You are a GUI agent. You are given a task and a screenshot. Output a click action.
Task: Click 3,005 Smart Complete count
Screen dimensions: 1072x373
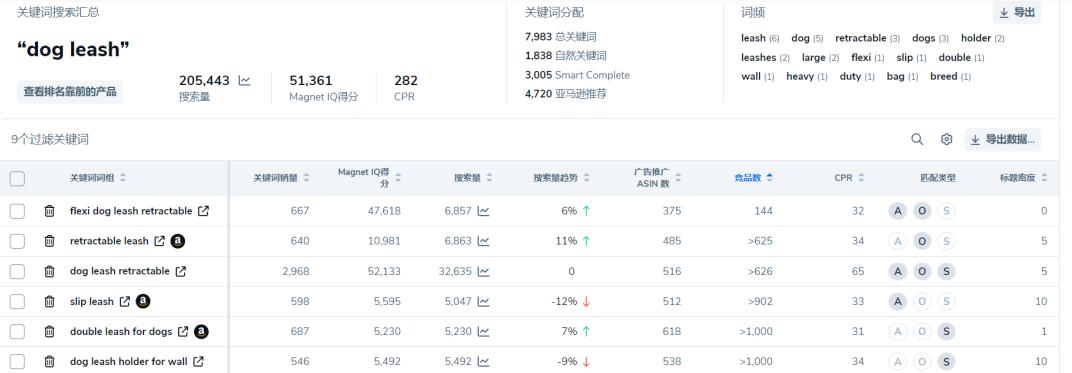(577, 75)
